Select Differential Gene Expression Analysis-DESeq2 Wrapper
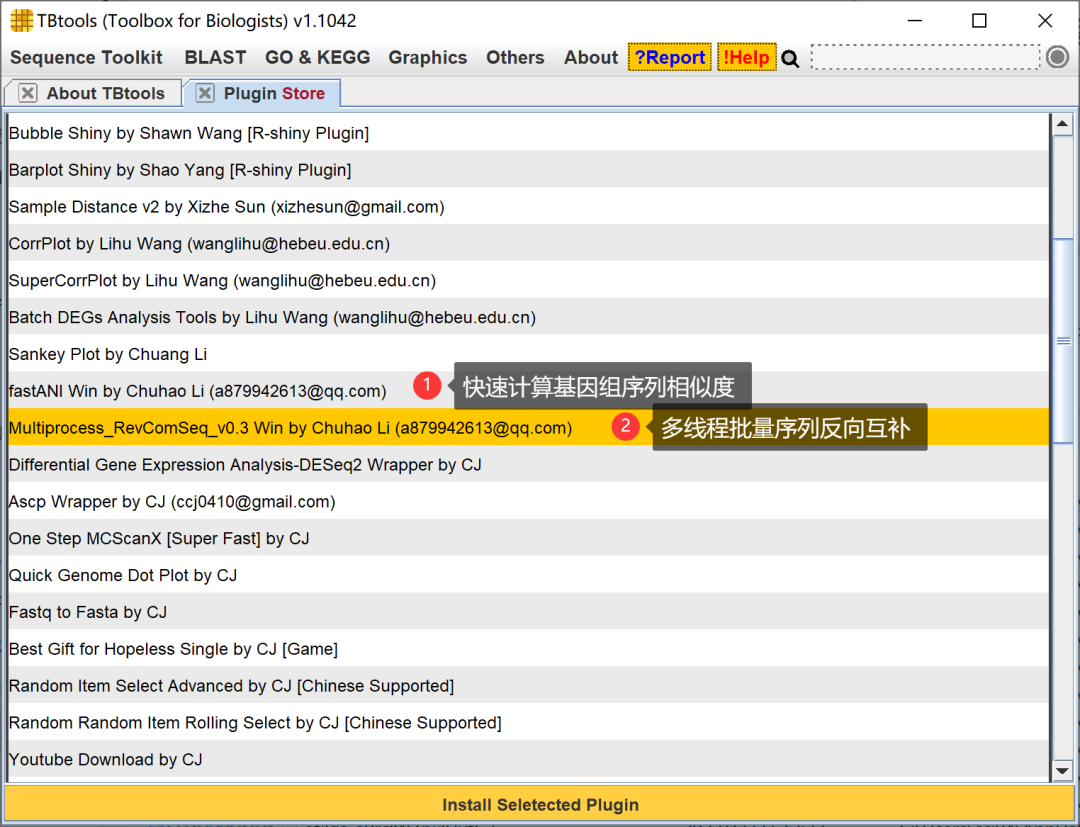1080x827 pixels. point(528,464)
